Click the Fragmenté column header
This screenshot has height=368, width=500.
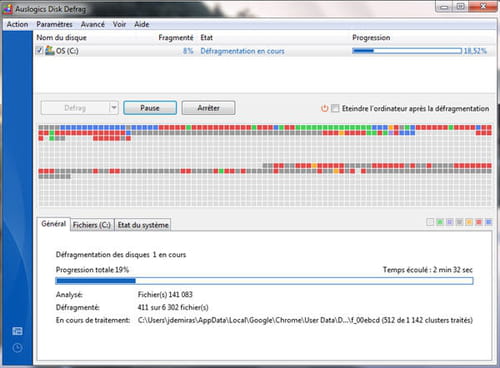click(176, 38)
